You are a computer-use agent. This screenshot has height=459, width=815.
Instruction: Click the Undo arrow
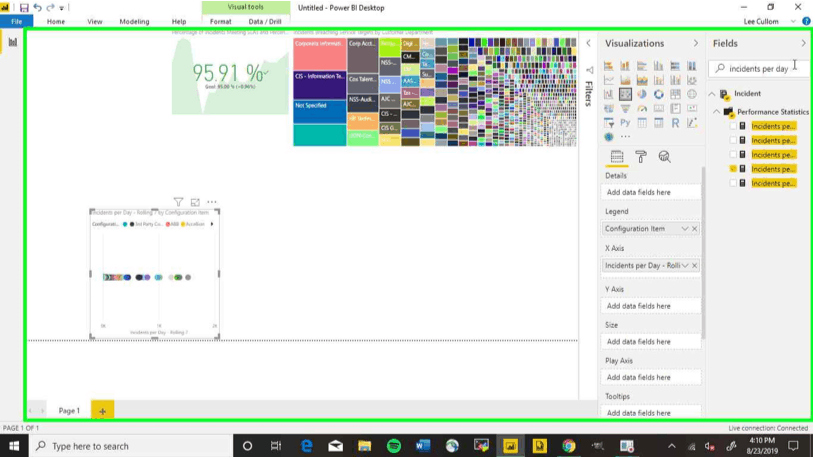click(37, 8)
